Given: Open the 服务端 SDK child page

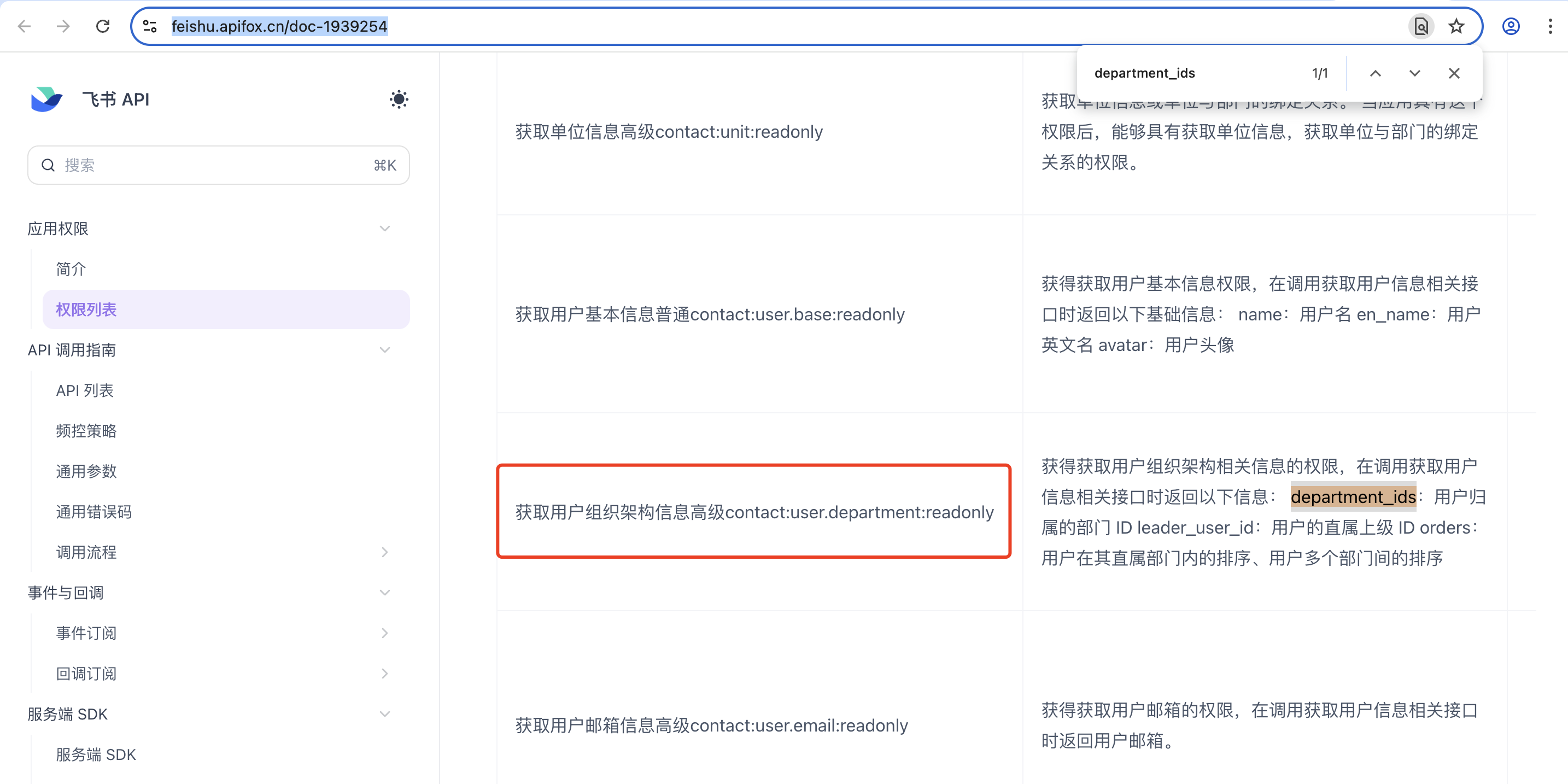Looking at the screenshot, I should pyautogui.click(x=96, y=755).
